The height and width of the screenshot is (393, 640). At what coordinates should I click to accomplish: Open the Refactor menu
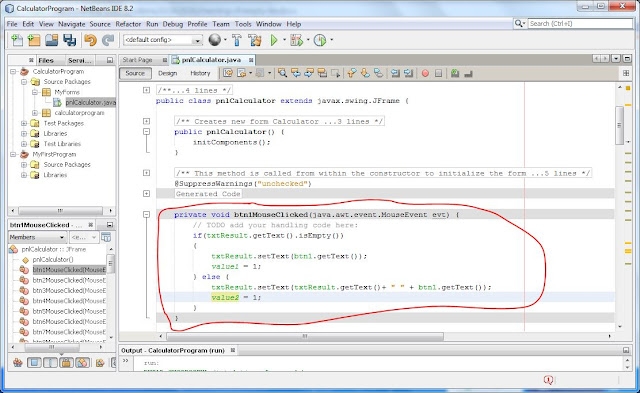(128, 24)
